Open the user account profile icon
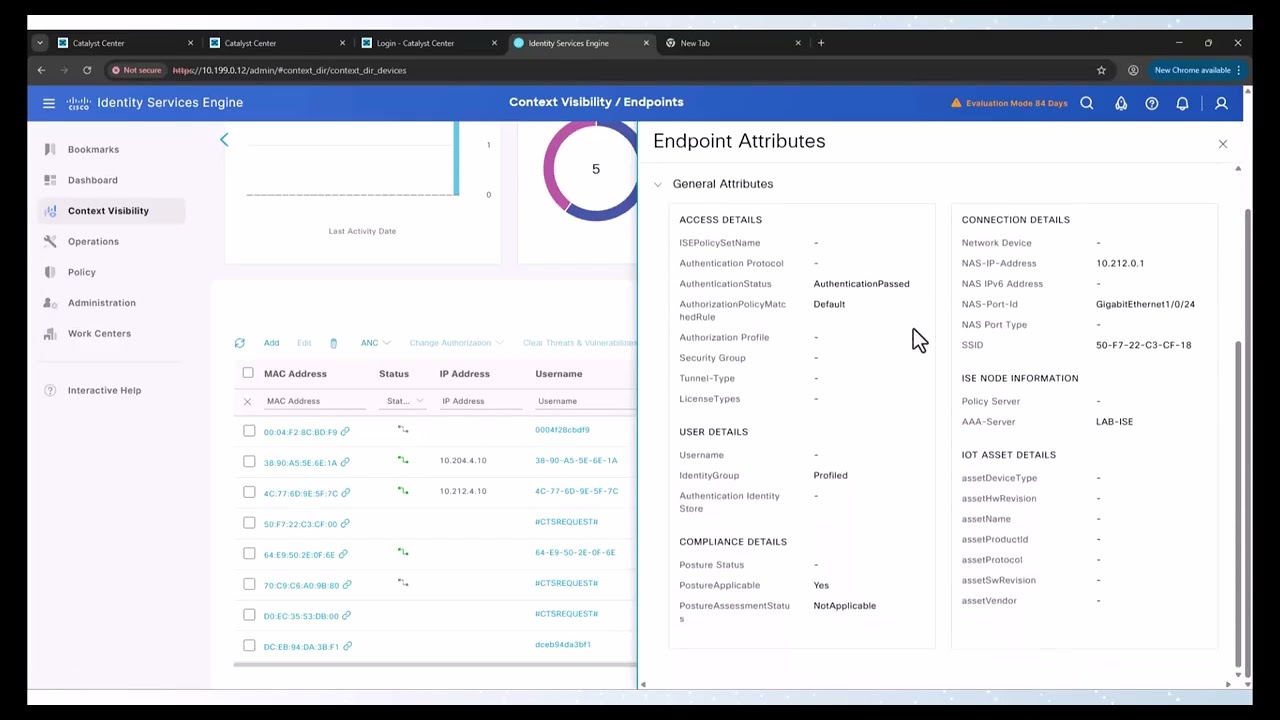The image size is (1280, 720). [1221, 103]
